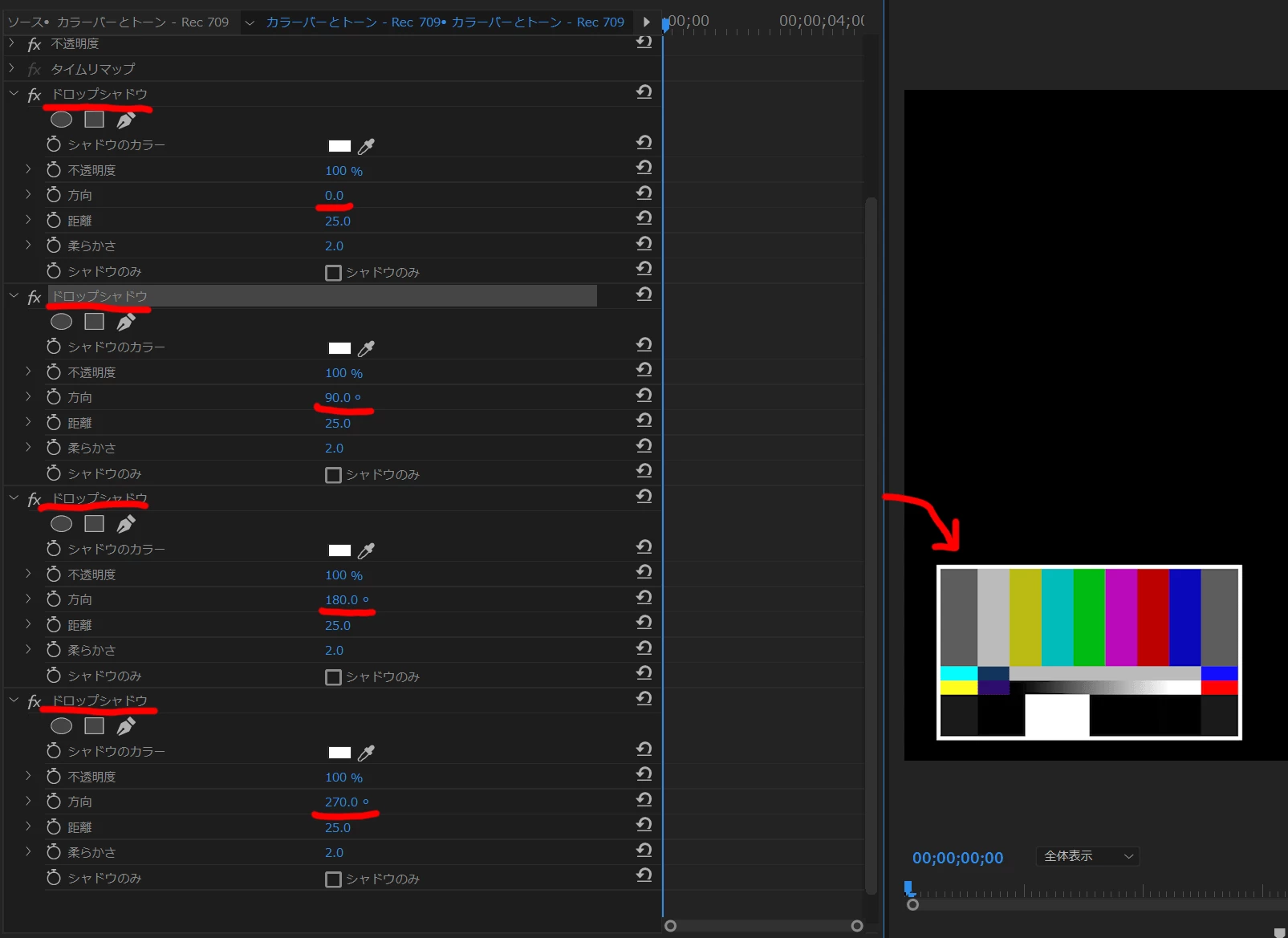Reset the first ドロップシャドウ effect
The width and height of the screenshot is (1288, 938).
coord(644,92)
